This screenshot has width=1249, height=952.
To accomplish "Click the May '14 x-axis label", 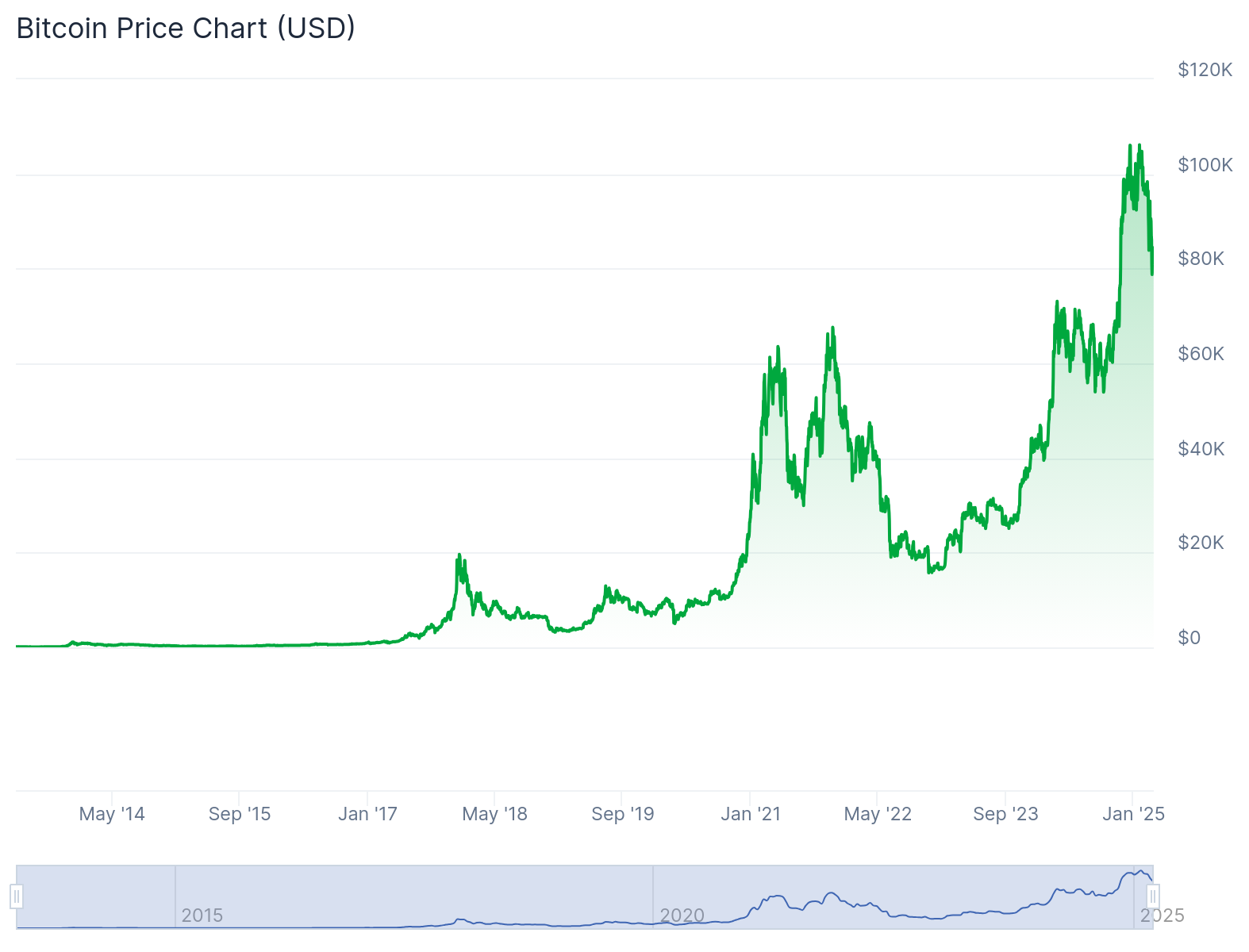I will click(112, 814).
